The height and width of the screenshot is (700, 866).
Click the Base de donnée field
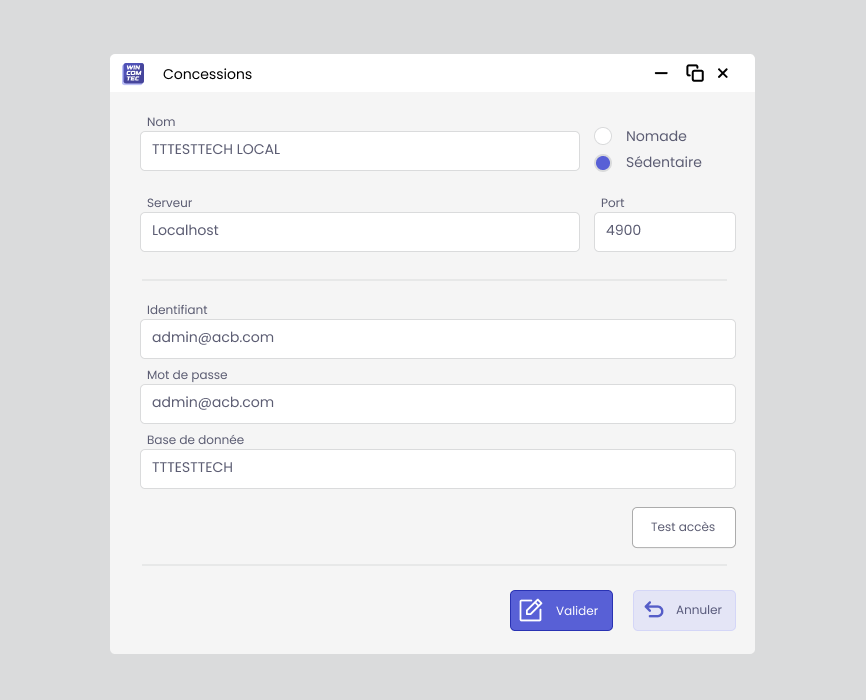(x=437, y=469)
